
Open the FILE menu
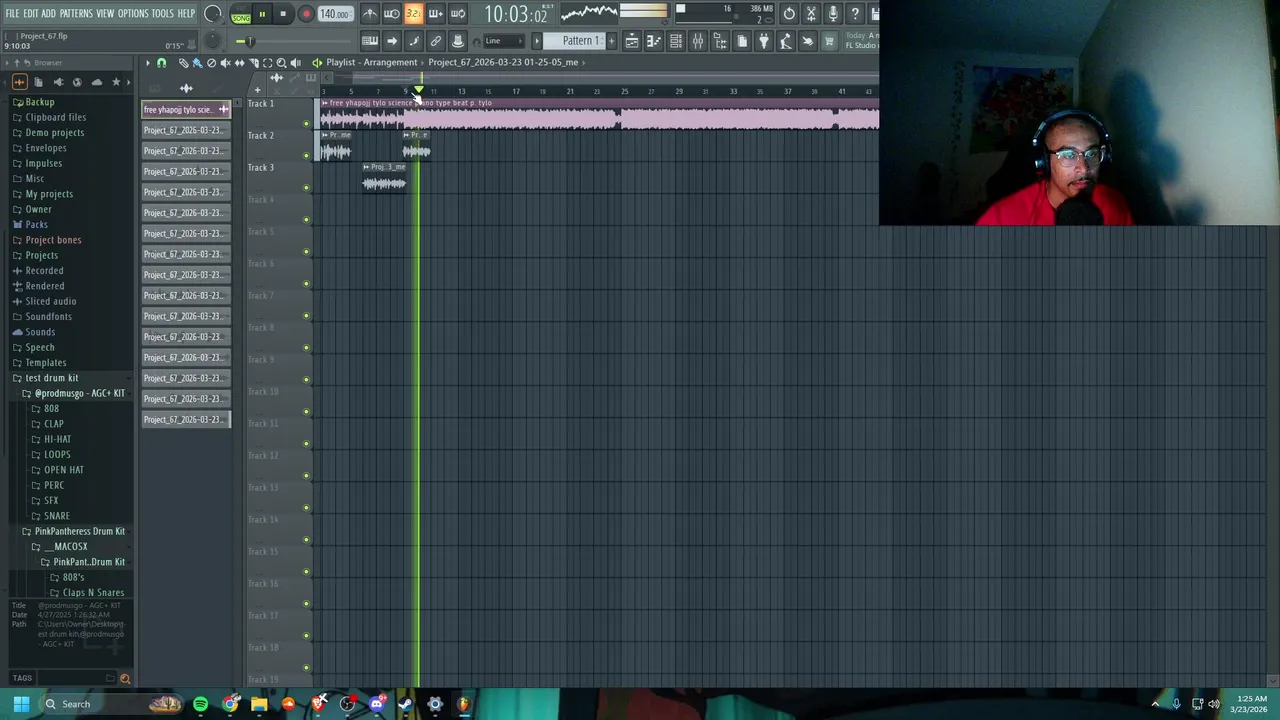12,13
